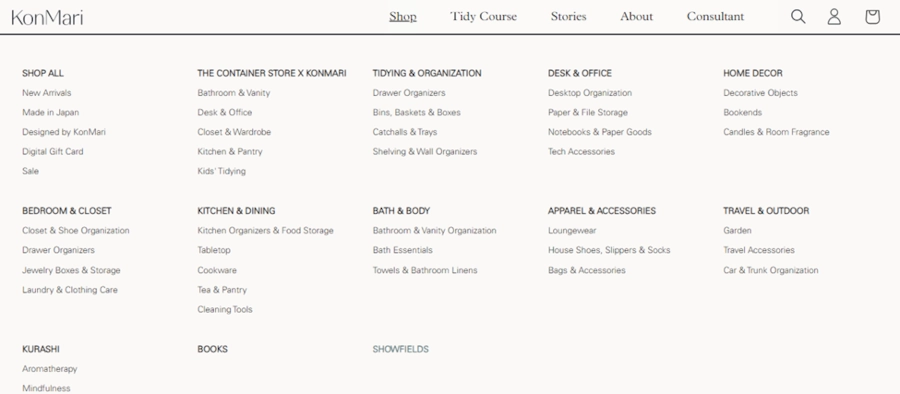Open Kitchen & Pantry link

[x=230, y=152]
